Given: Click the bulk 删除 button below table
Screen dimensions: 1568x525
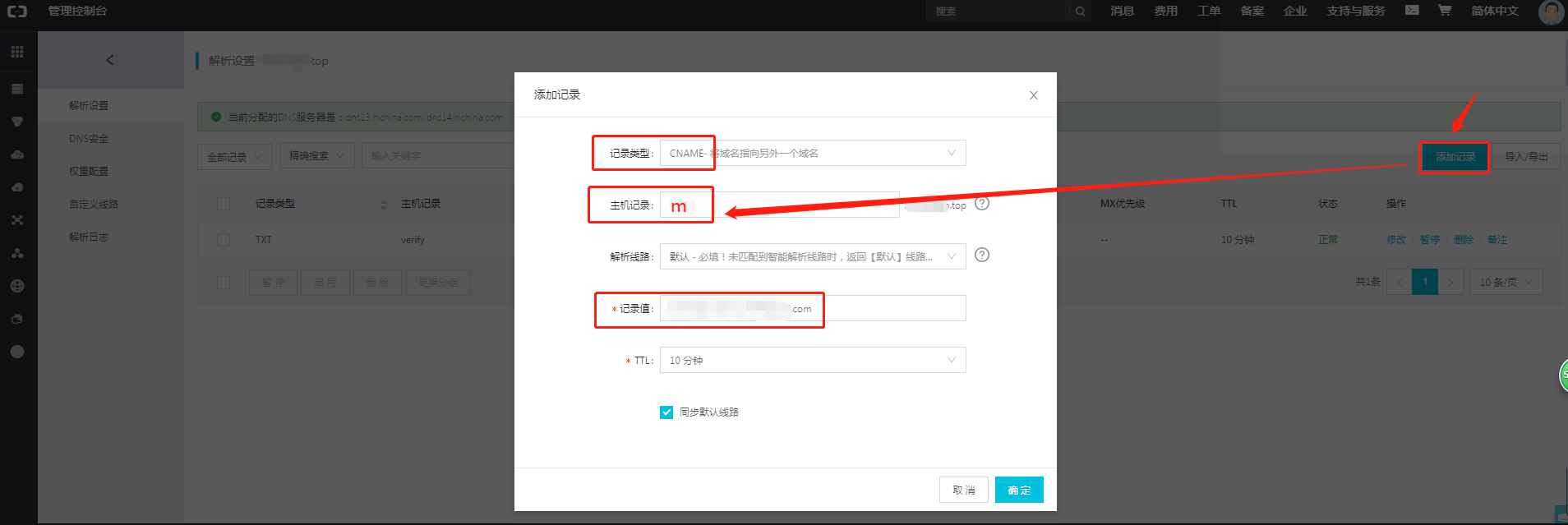Looking at the screenshot, I should pyautogui.click(x=377, y=282).
